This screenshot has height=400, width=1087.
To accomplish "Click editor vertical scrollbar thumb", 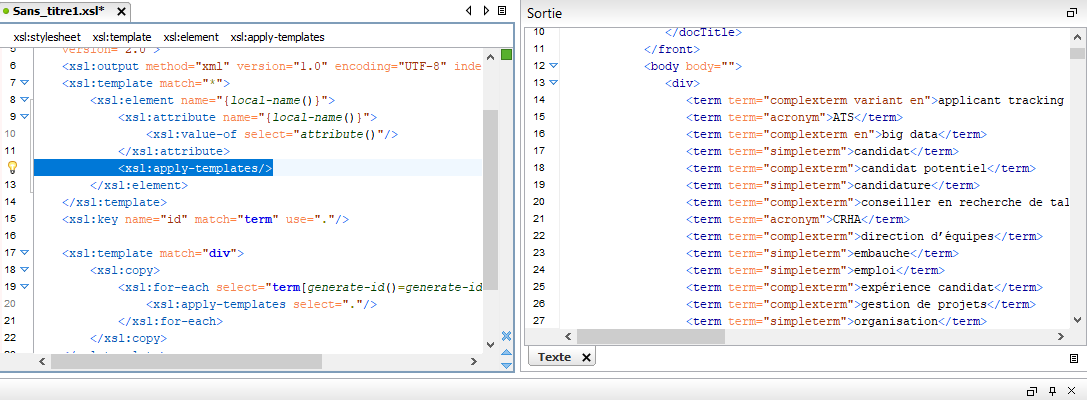I will 491,200.
